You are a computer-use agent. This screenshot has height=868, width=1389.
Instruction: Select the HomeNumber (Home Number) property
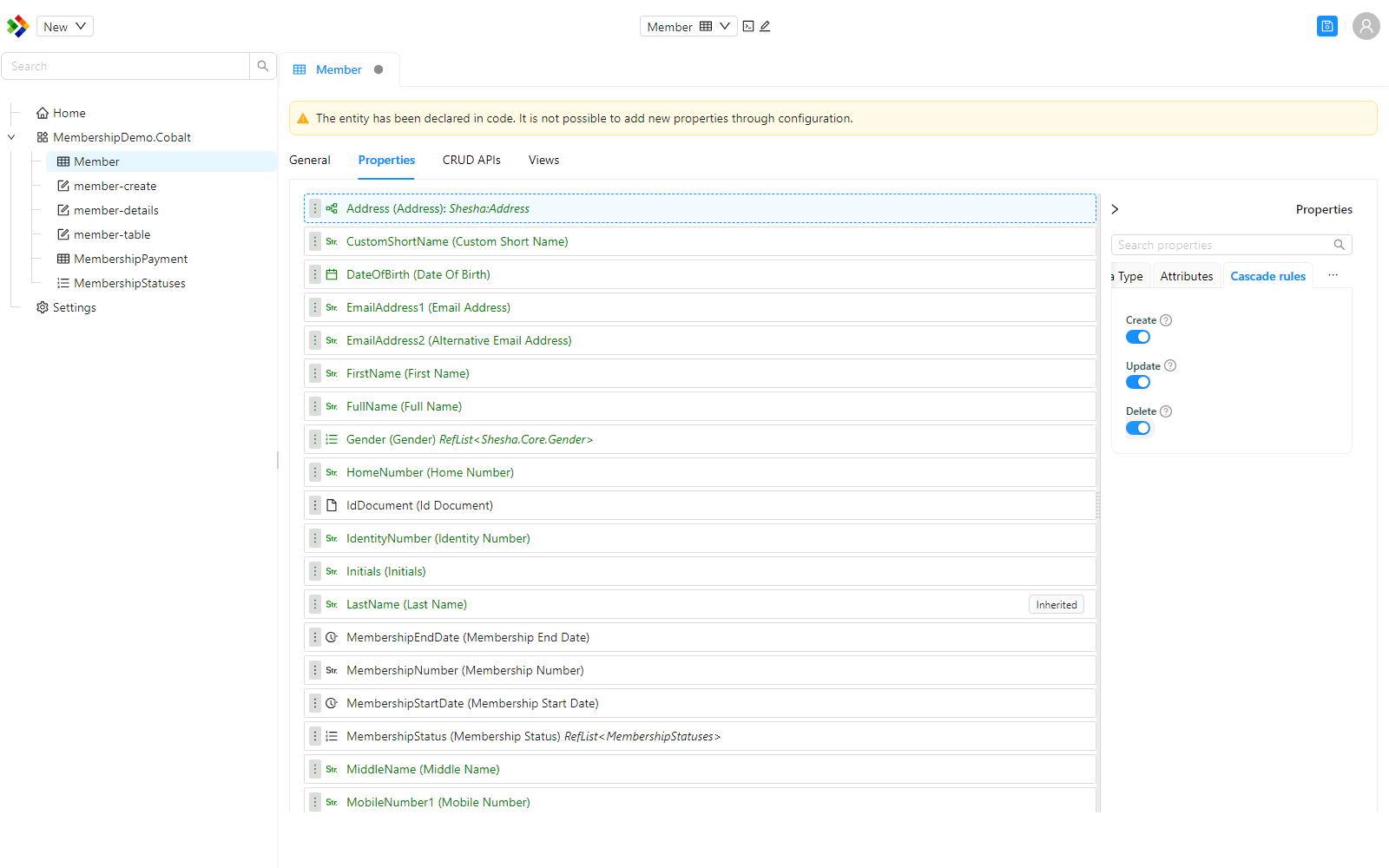click(x=700, y=472)
